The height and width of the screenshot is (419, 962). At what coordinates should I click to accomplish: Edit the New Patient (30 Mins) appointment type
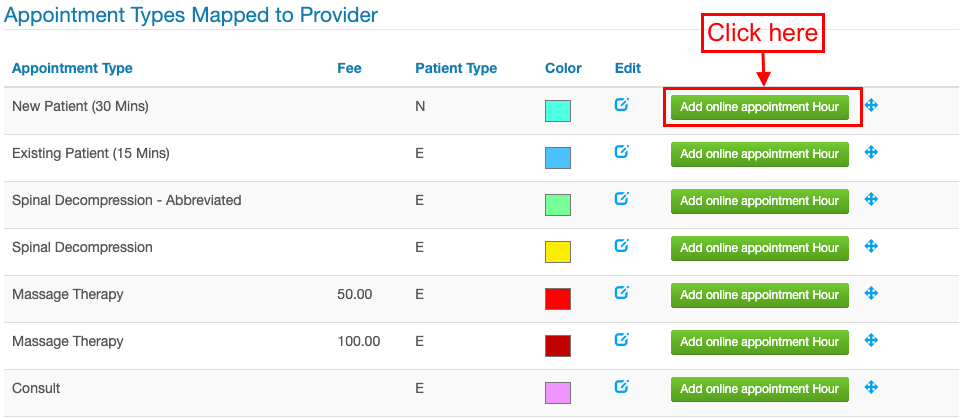pos(621,105)
